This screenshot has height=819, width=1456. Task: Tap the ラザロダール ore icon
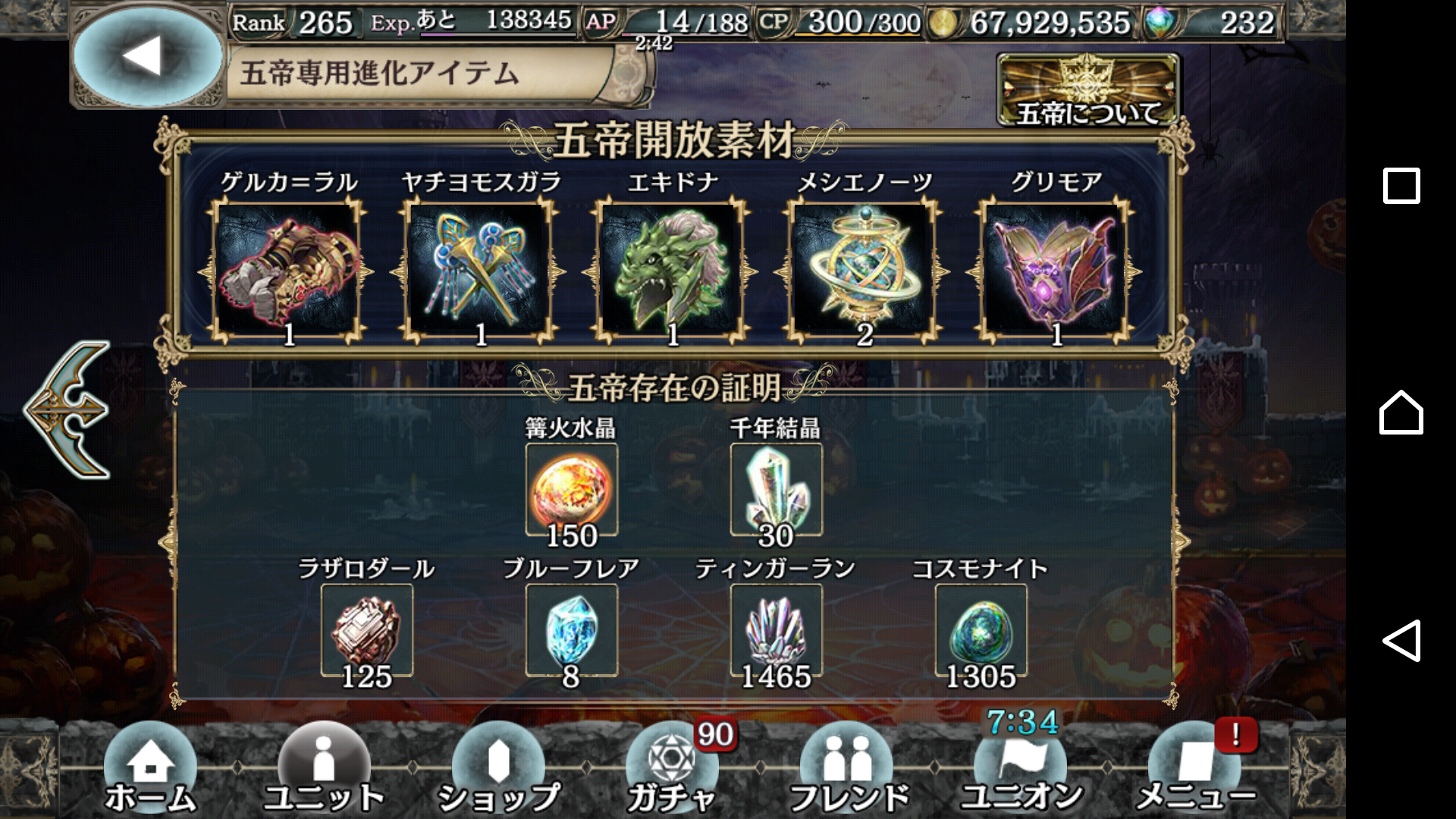click(x=367, y=630)
